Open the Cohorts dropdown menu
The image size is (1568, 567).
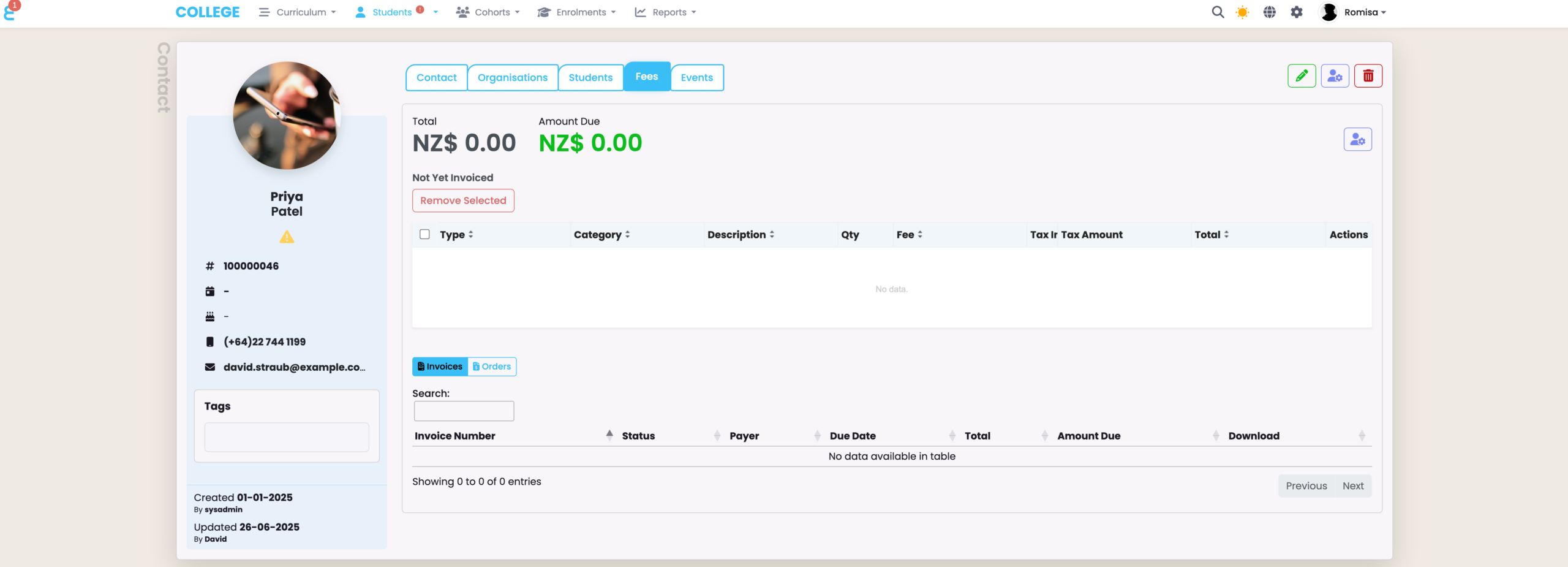[x=488, y=12]
